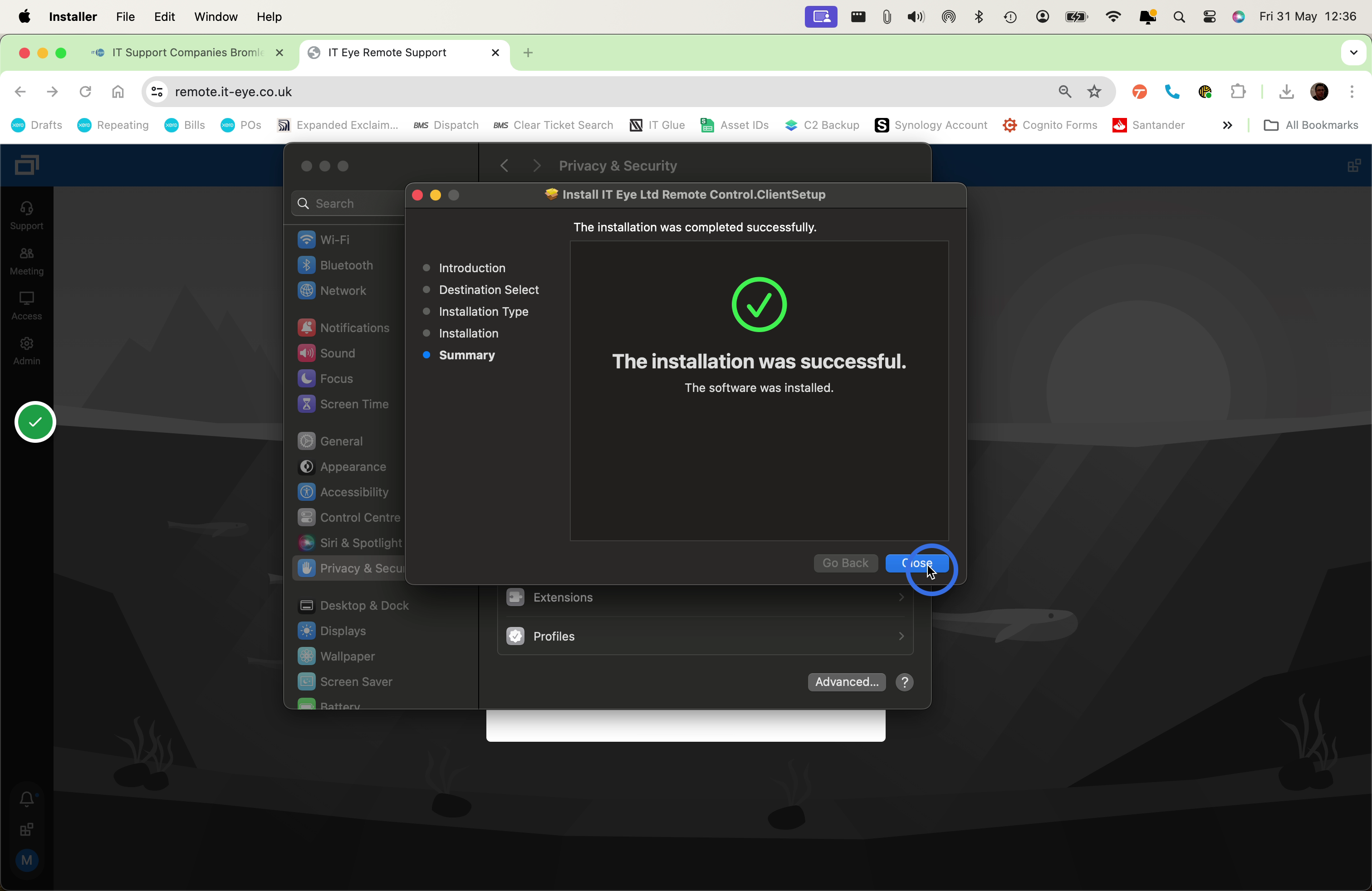
Task: Click the site information icon in address bar
Action: coord(157,92)
